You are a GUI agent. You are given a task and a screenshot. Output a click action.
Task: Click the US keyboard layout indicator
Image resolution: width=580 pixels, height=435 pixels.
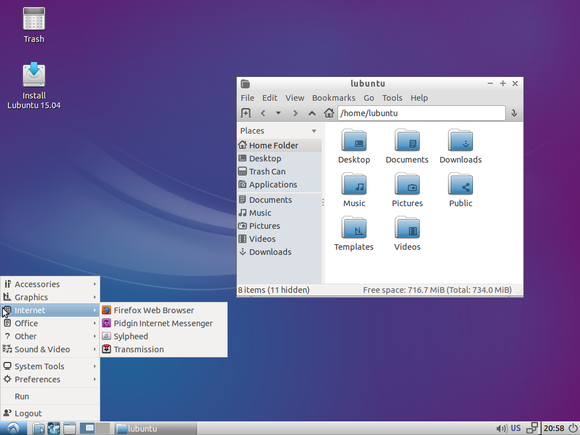(516, 428)
